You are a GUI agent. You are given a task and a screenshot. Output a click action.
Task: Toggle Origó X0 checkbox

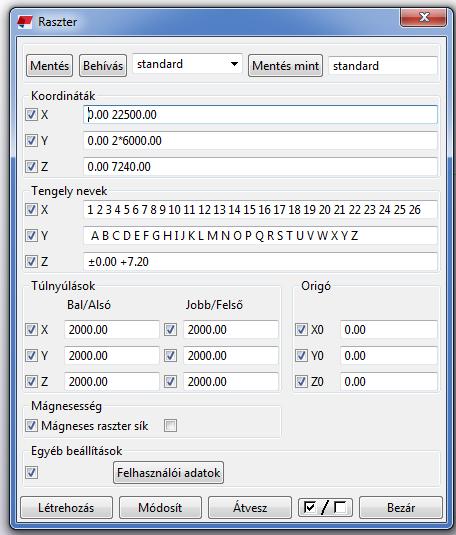point(301,330)
